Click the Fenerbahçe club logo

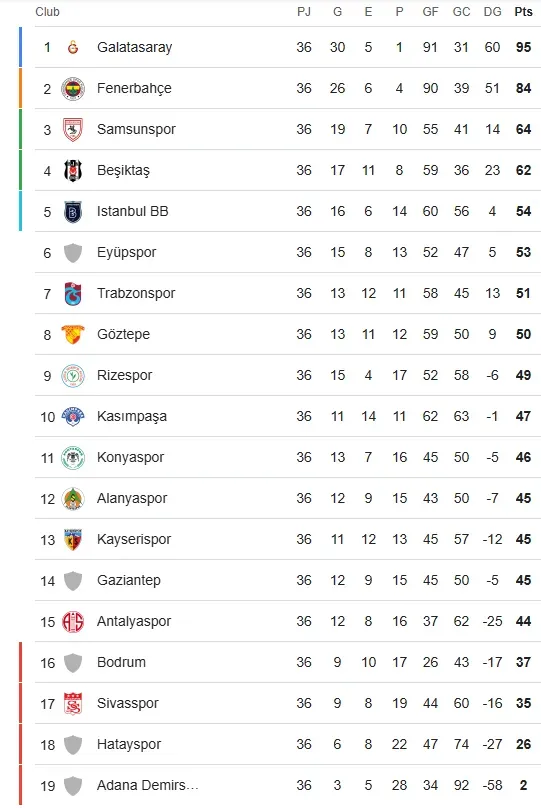click(73, 89)
